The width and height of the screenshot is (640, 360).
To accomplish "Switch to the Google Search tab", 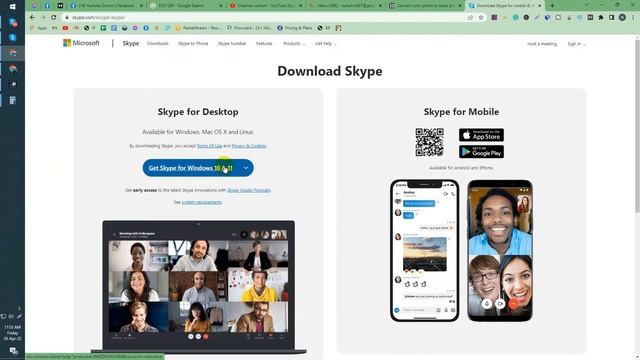I will tap(186, 6).
